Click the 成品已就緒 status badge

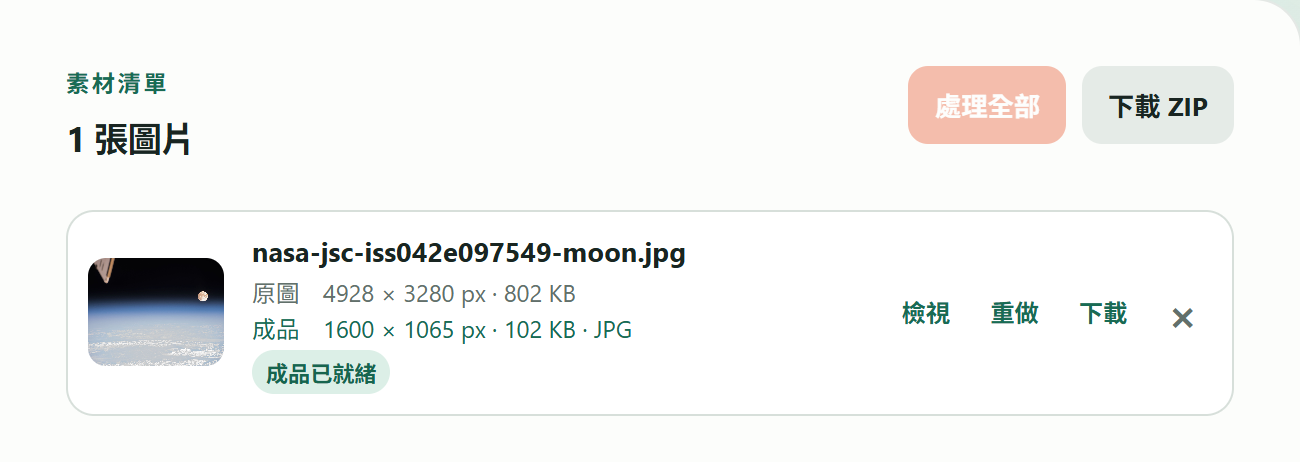coord(321,373)
